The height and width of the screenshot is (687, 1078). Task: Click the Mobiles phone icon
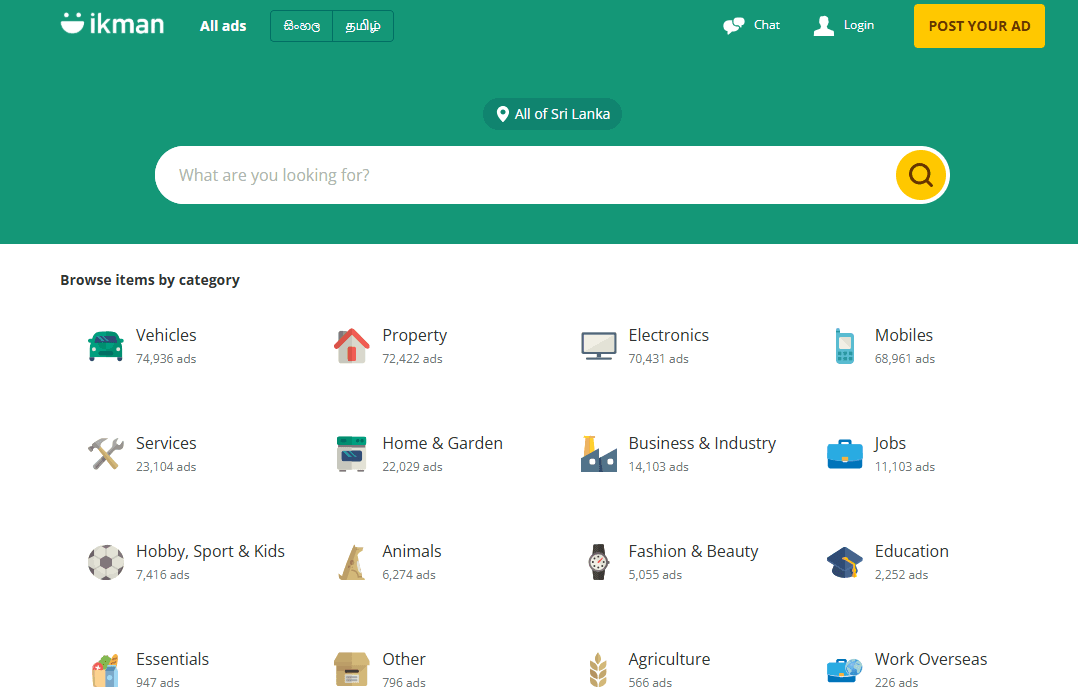point(844,346)
